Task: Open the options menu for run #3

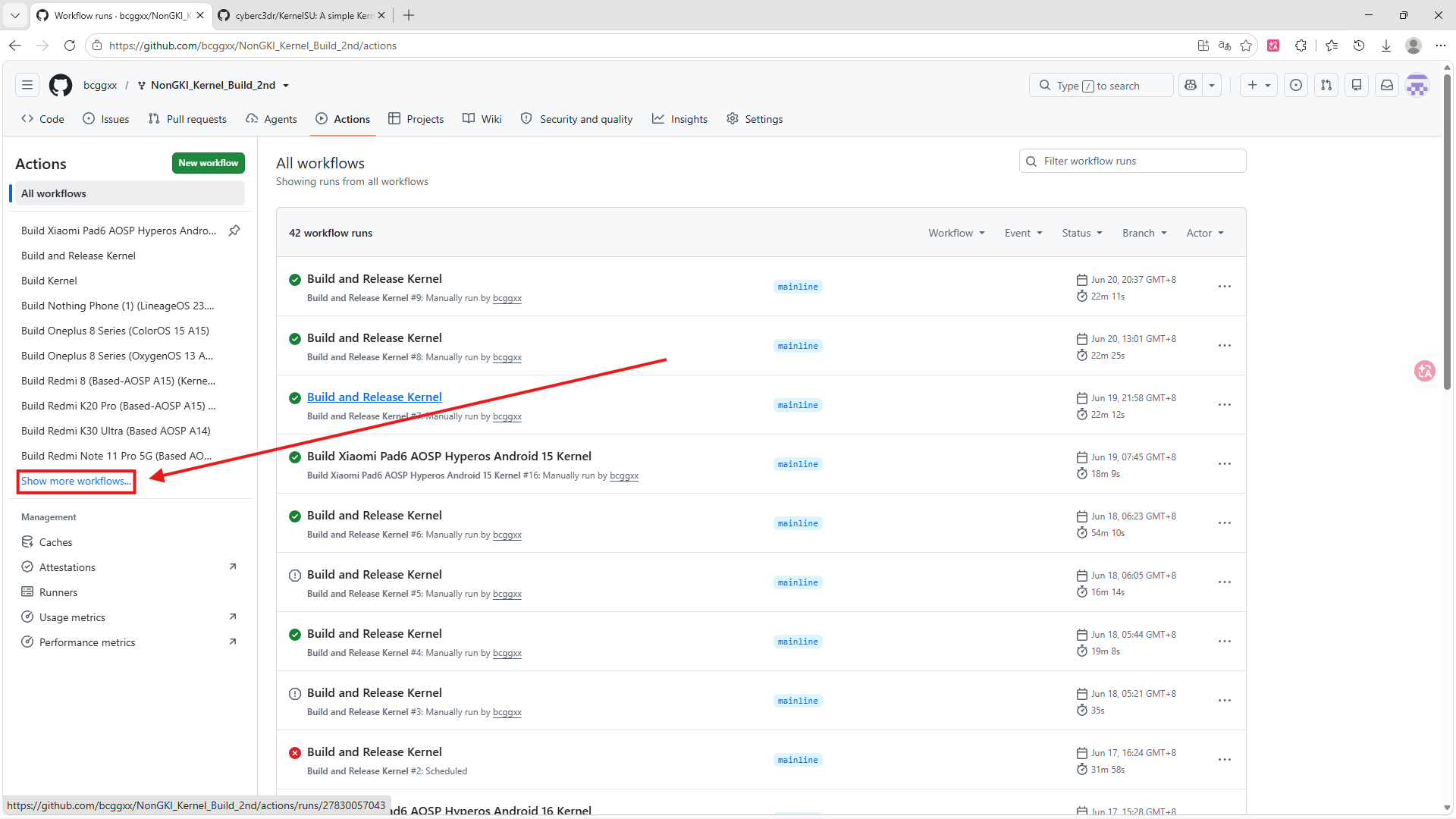Action: click(x=1225, y=701)
